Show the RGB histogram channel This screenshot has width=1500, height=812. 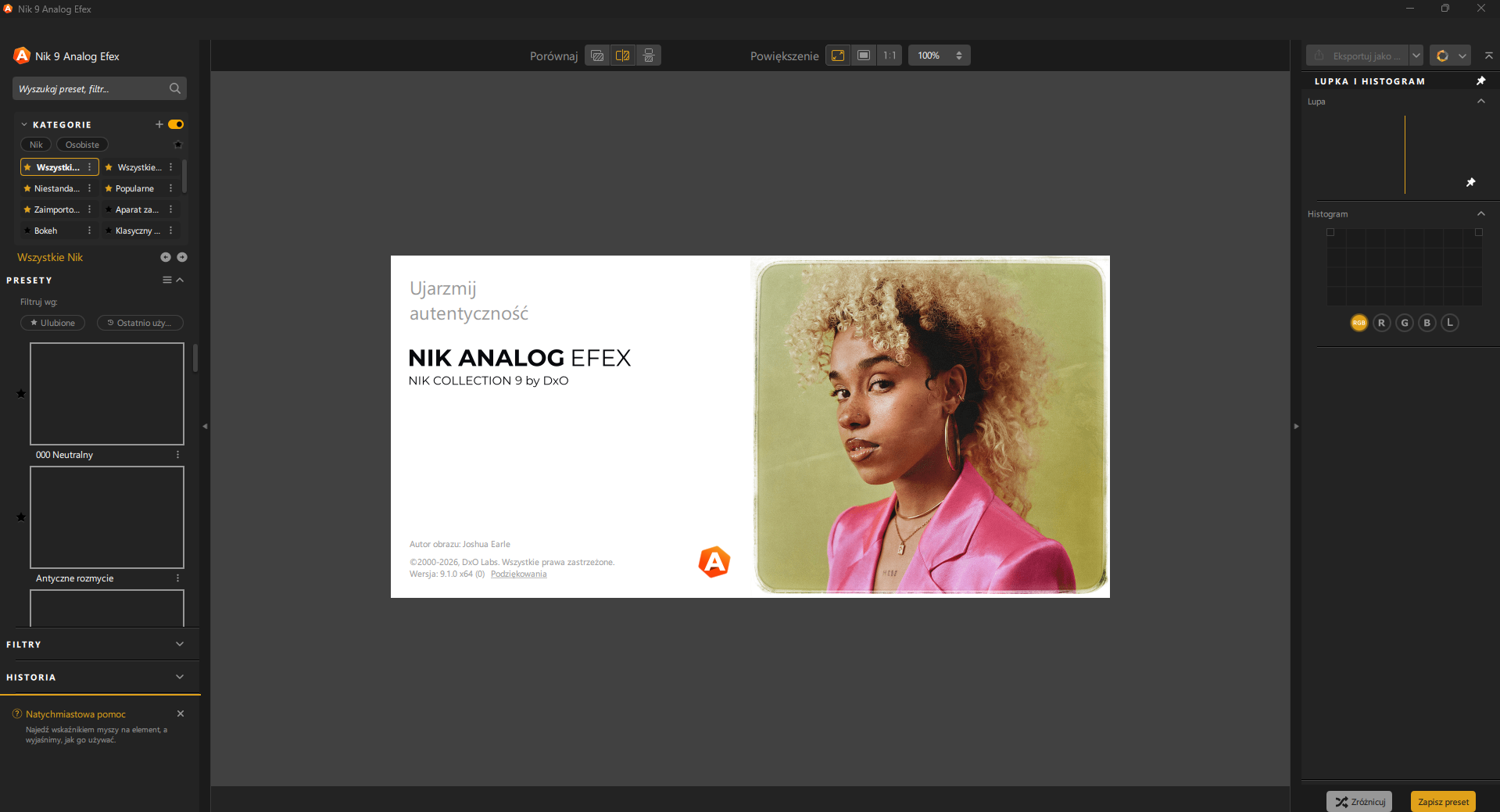(1359, 323)
